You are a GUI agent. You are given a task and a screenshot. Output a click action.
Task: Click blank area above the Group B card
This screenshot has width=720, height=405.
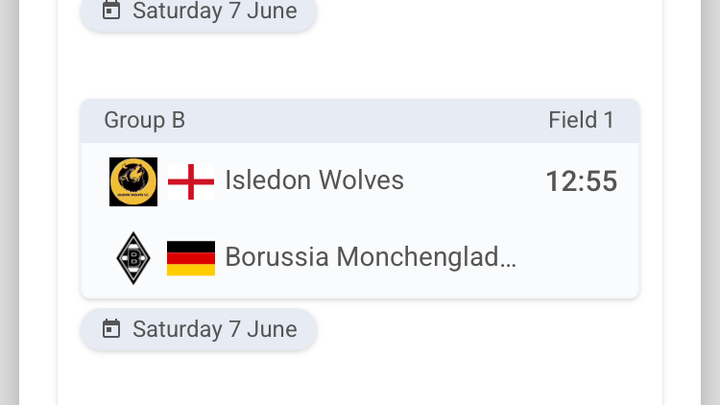pyautogui.click(x=360, y=65)
